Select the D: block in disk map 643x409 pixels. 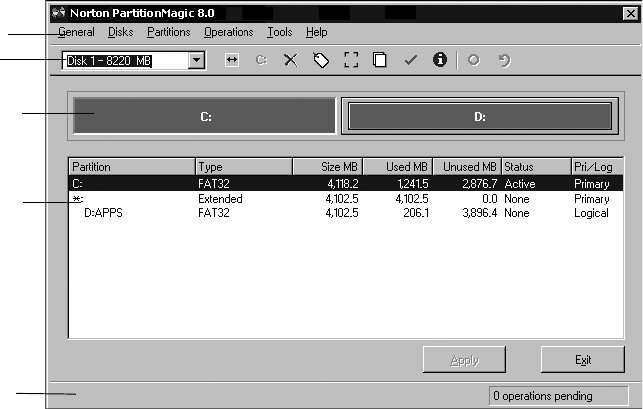coord(480,116)
